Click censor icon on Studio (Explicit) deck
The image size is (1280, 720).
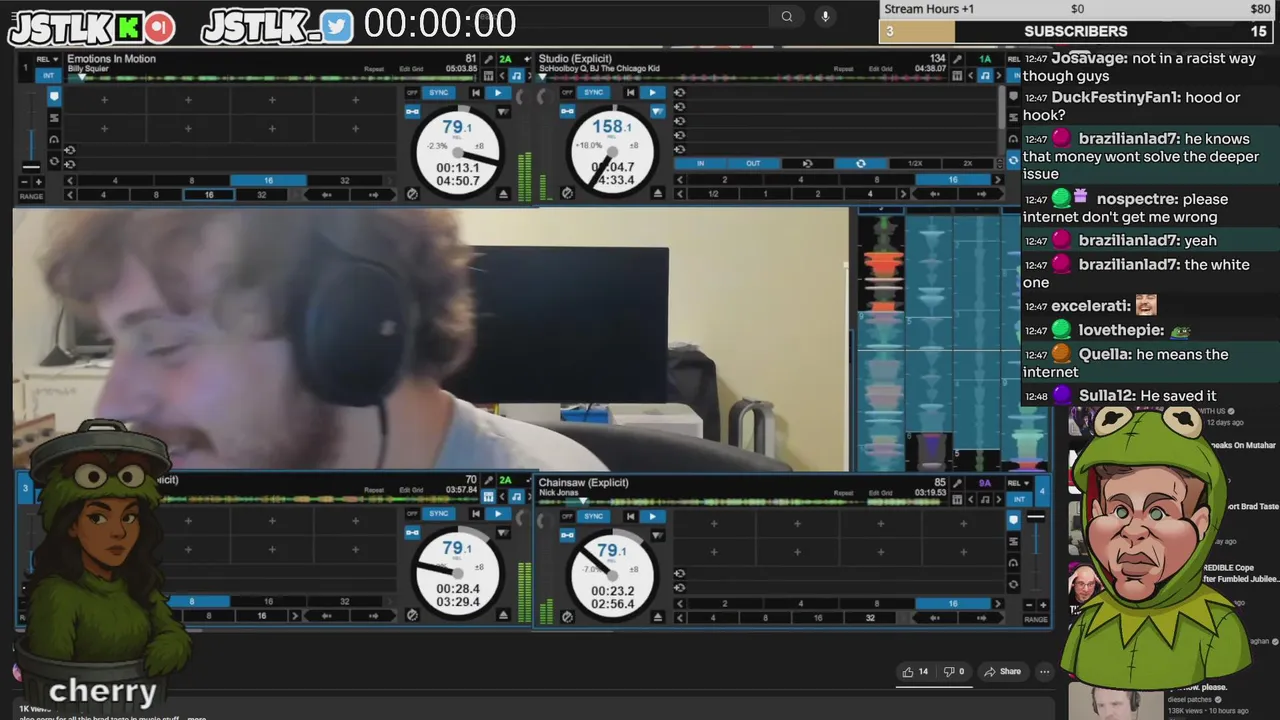[x=567, y=193]
